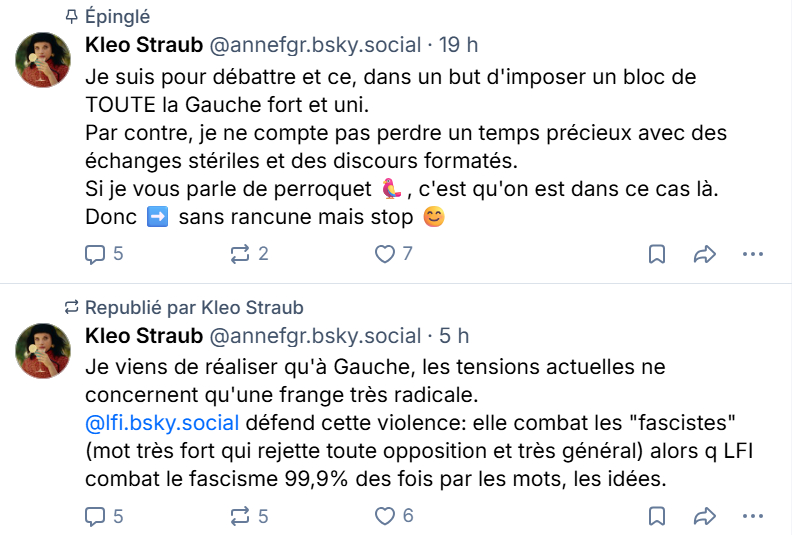Open more options on the reposted post

(752, 516)
